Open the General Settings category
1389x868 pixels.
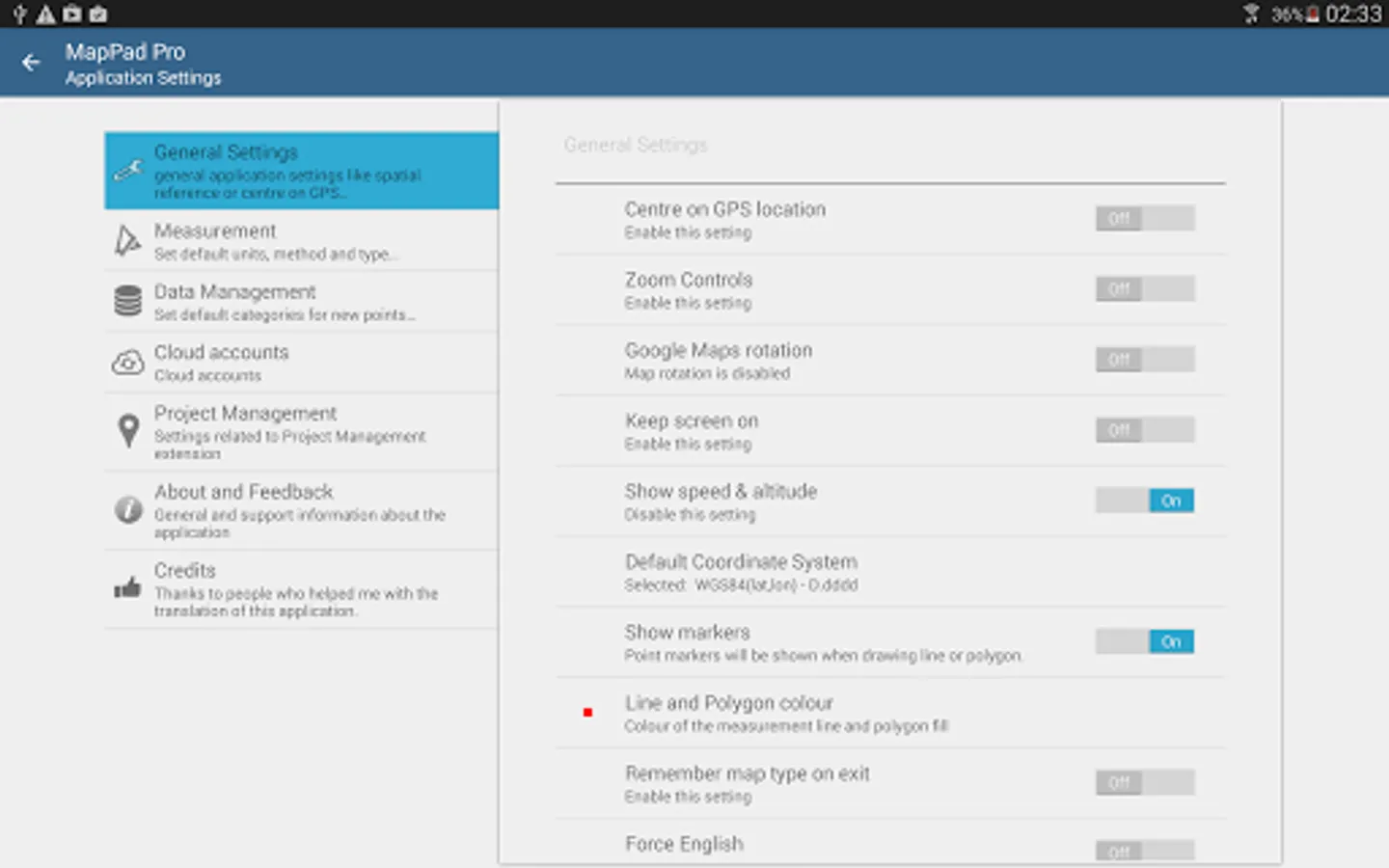coord(302,171)
